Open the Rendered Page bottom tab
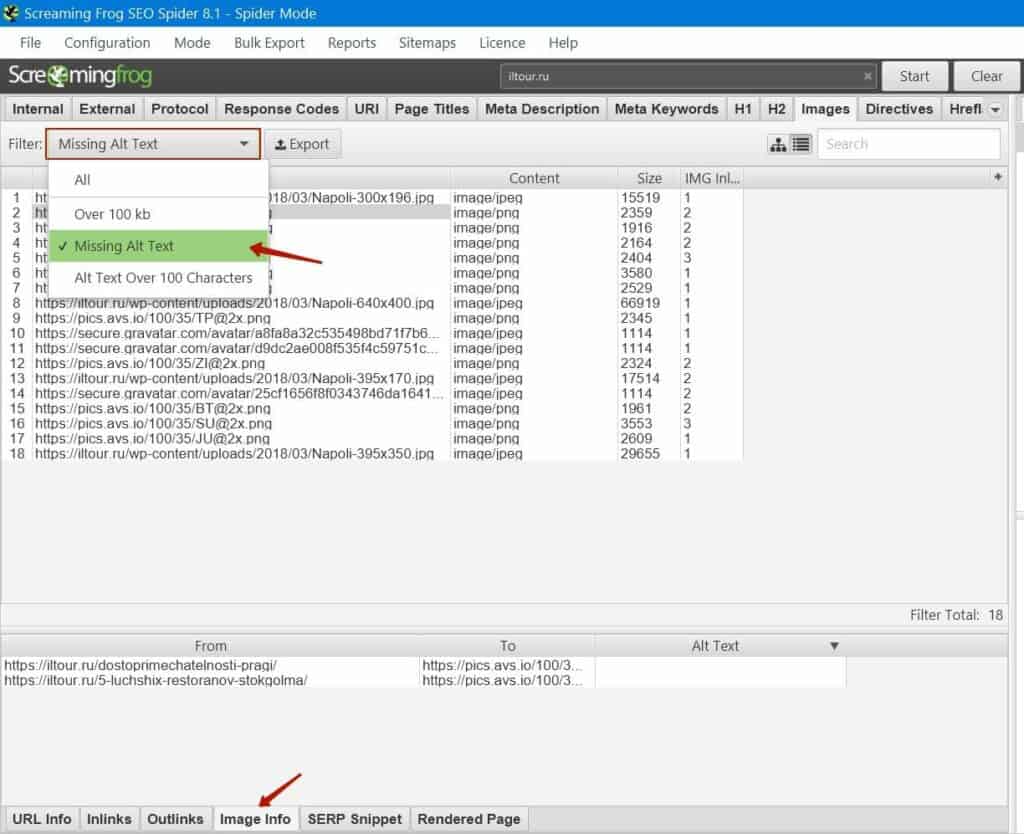 469,819
